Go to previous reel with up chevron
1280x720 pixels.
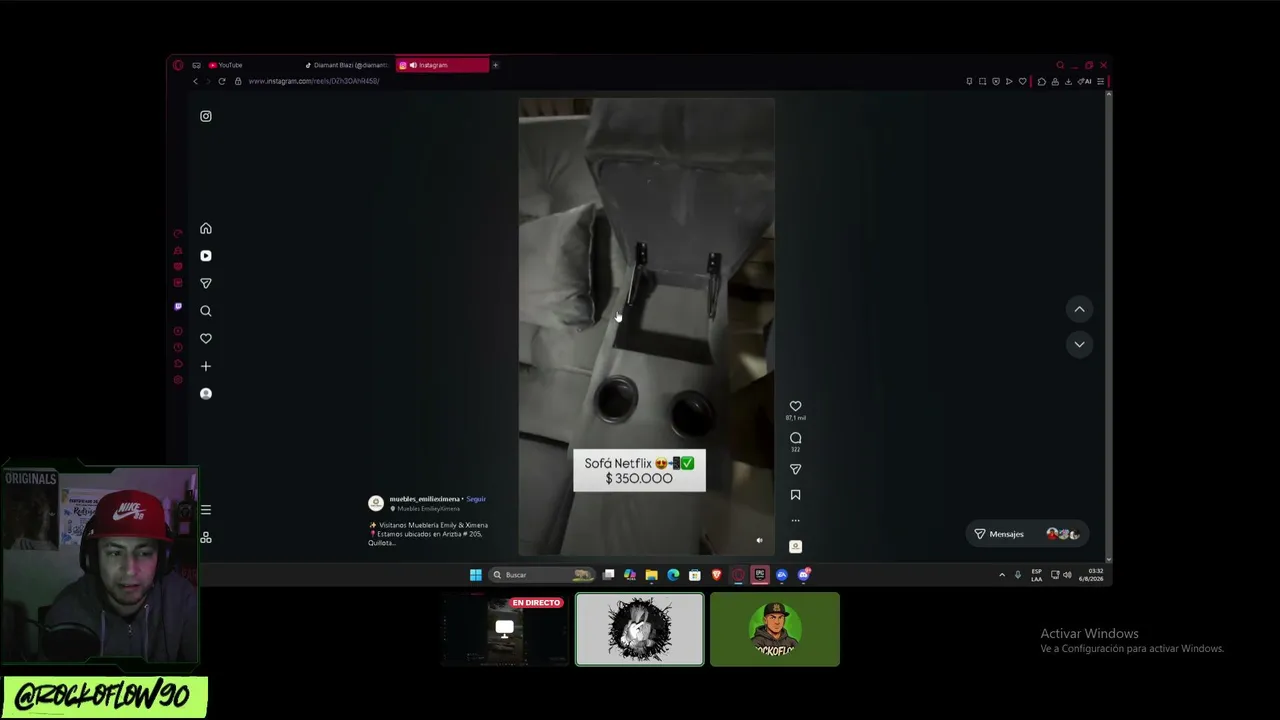click(1079, 310)
